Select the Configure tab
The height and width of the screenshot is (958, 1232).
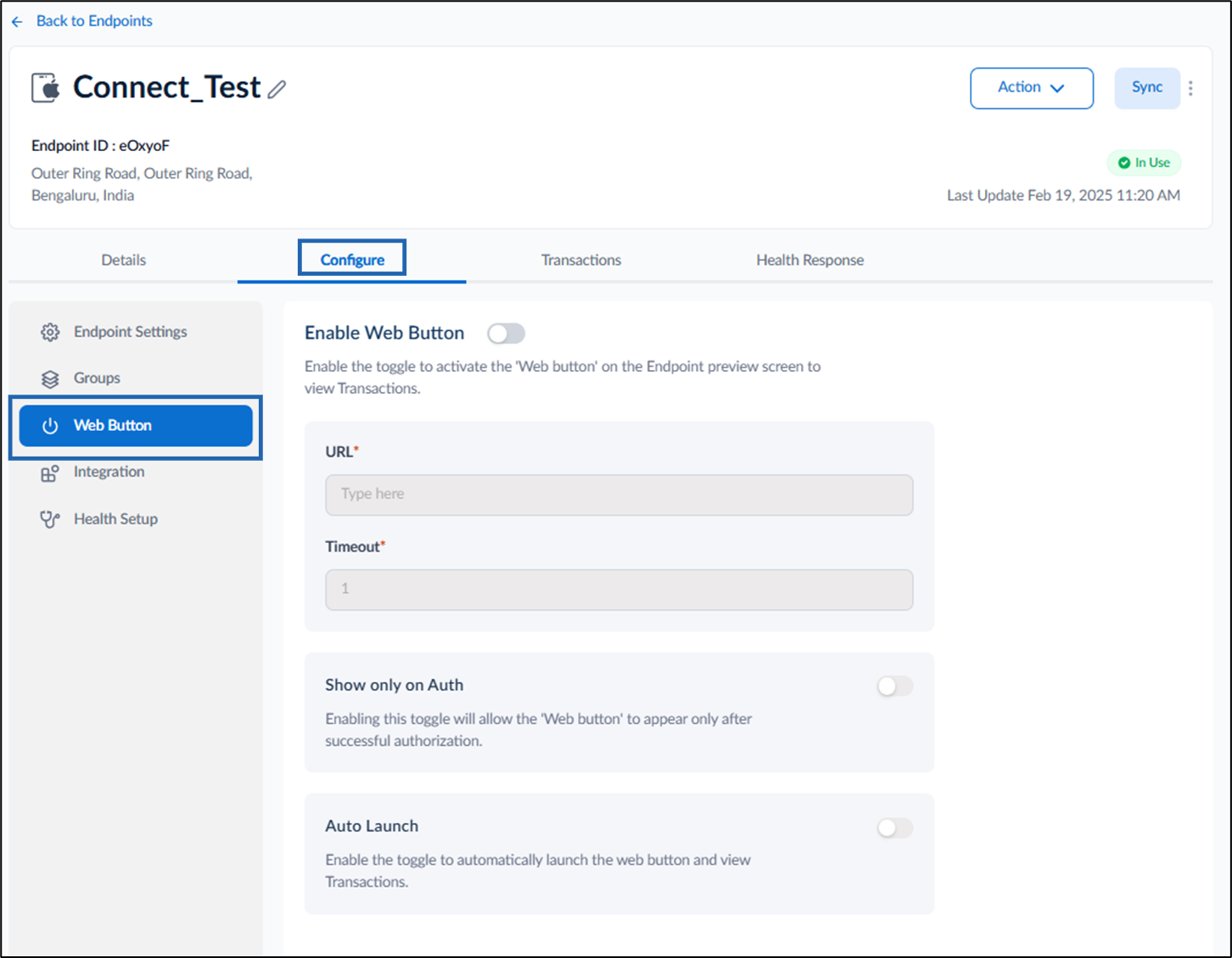coord(352,260)
